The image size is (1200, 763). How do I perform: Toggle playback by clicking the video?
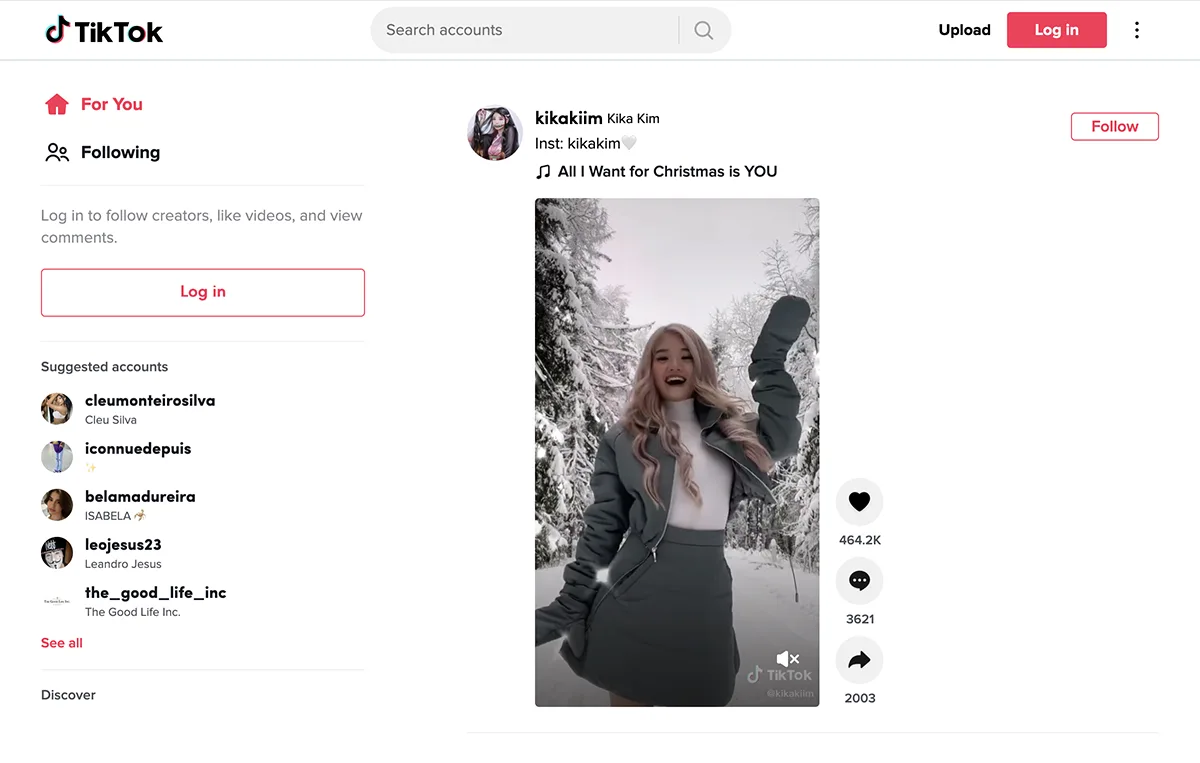click(x=677, y=450)
